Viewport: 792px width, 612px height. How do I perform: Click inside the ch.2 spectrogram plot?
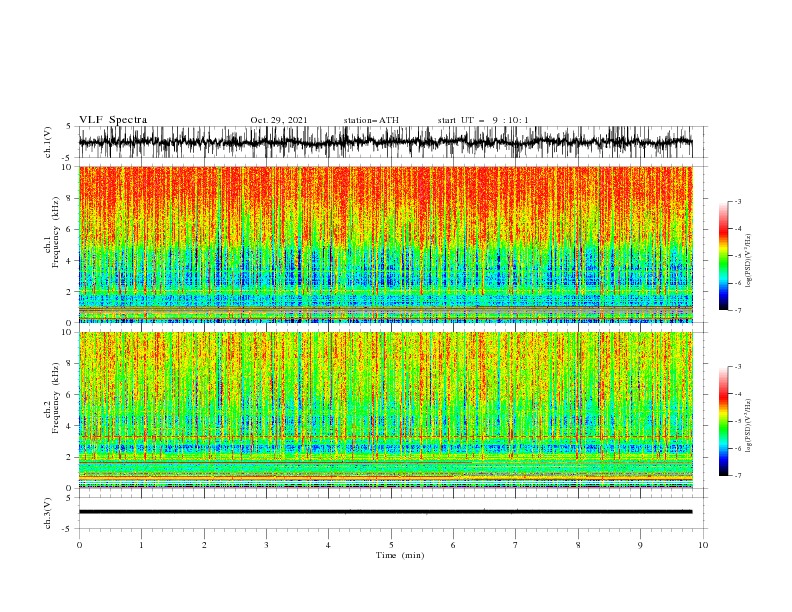385,410
